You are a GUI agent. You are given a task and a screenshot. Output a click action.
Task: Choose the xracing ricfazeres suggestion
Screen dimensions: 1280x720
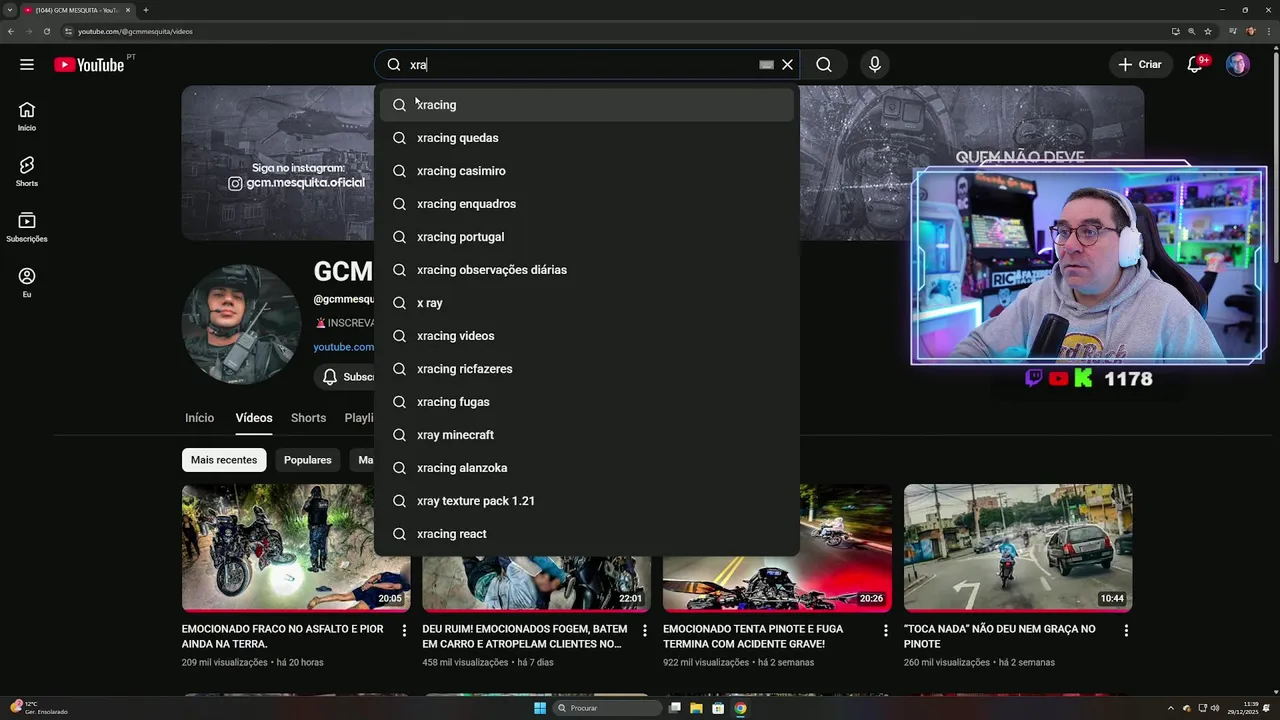coord(587,369)
